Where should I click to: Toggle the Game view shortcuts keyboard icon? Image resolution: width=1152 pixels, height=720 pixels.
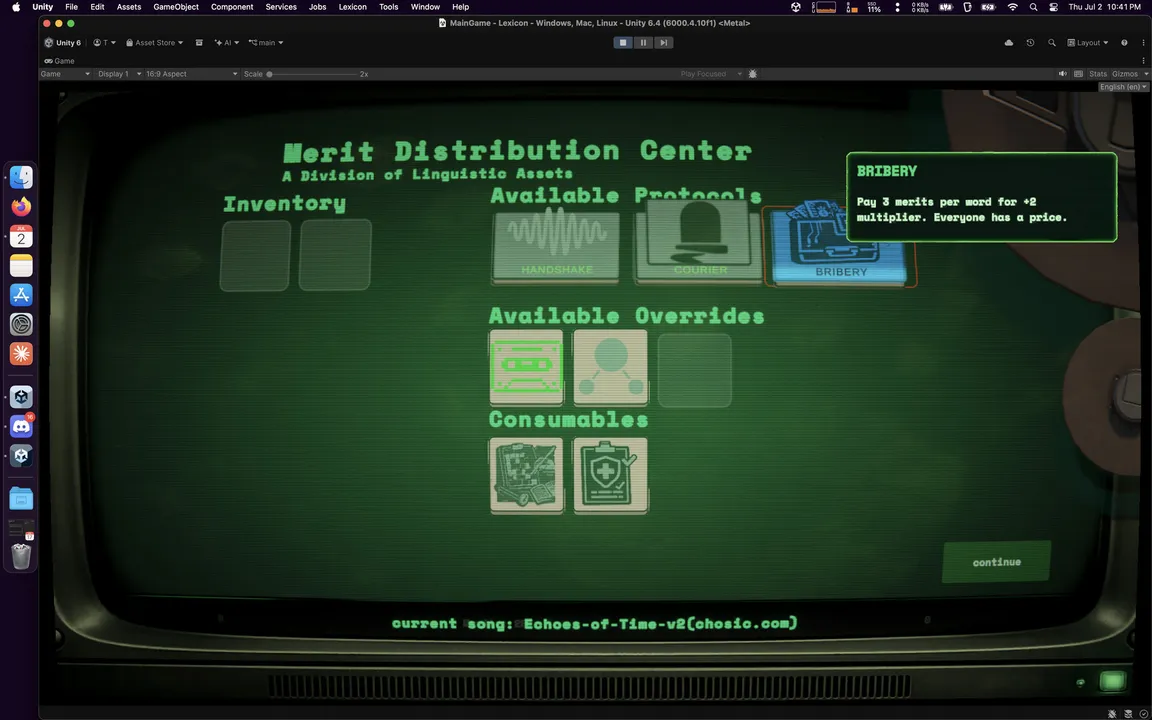click(1078, 73)
